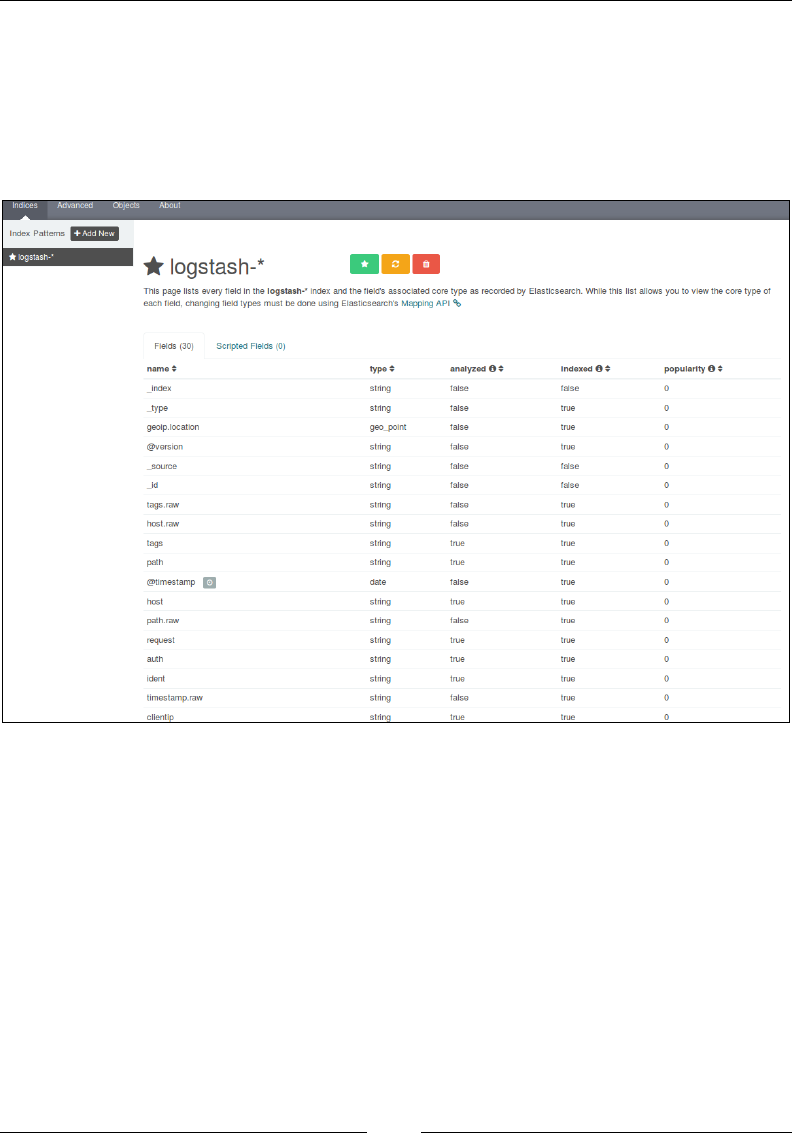Viewport: 792px width, 1142px height.
Task: Click the path.raw field name
Action: tap(162, 621)
